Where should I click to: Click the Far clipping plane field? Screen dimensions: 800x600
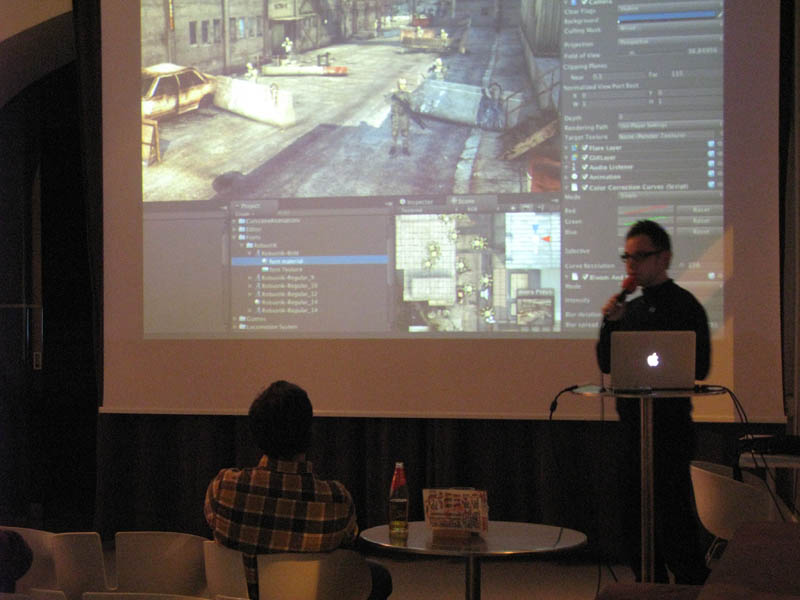tap(694, 74)
